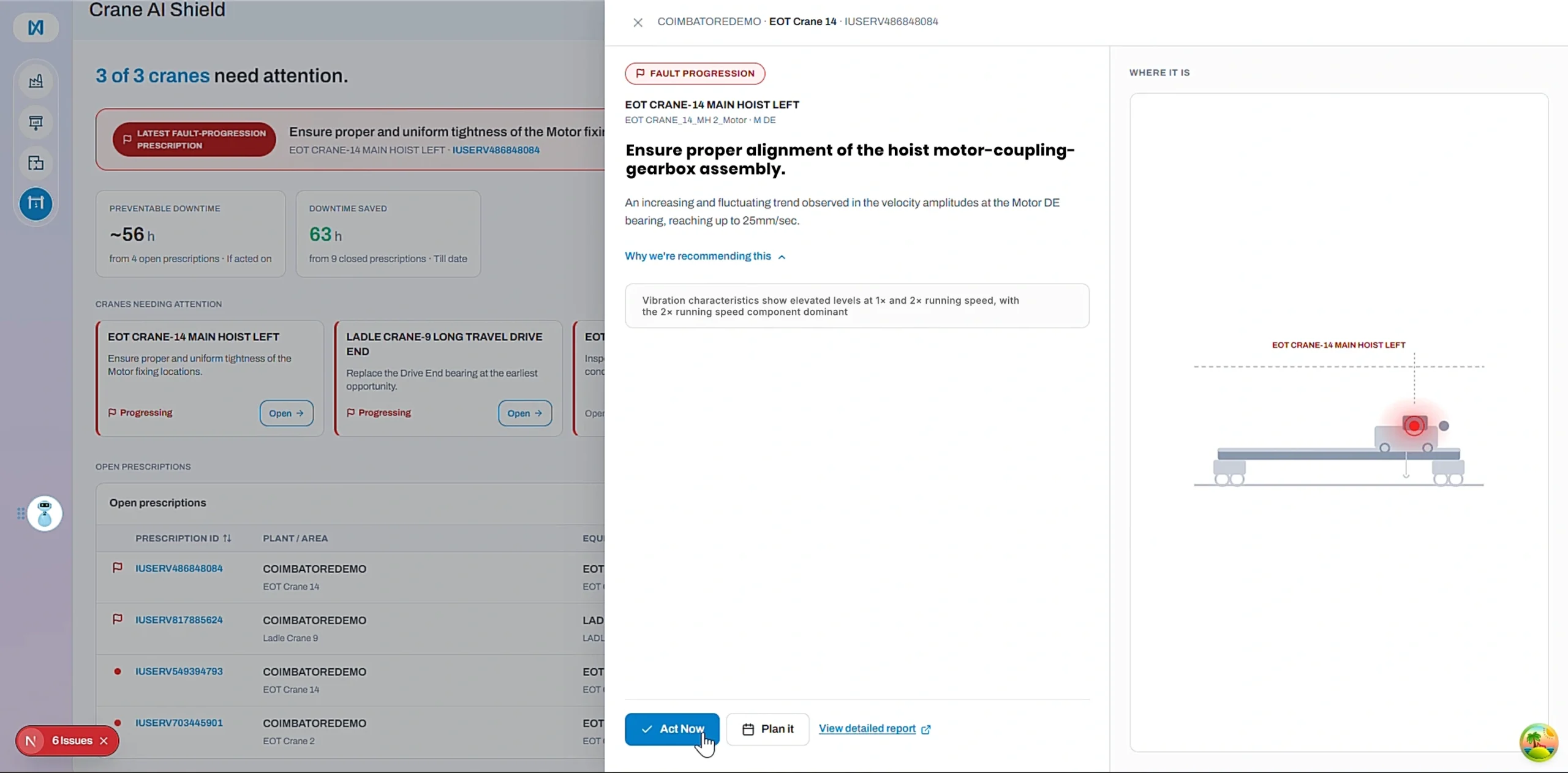Click the red fault marker on crane diagram
This screenshot has width=1568, height=773.
point(1414,426)
